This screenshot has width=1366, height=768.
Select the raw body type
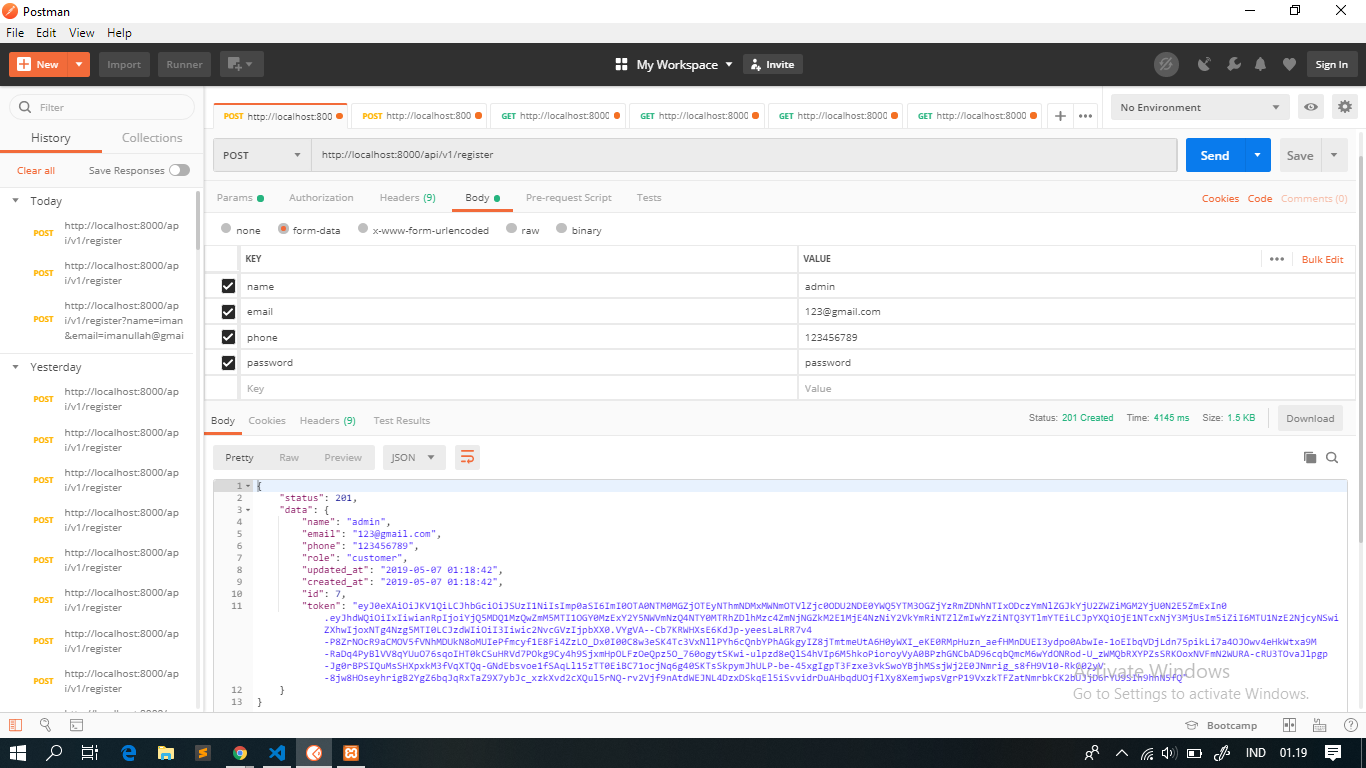pos(509,229)
